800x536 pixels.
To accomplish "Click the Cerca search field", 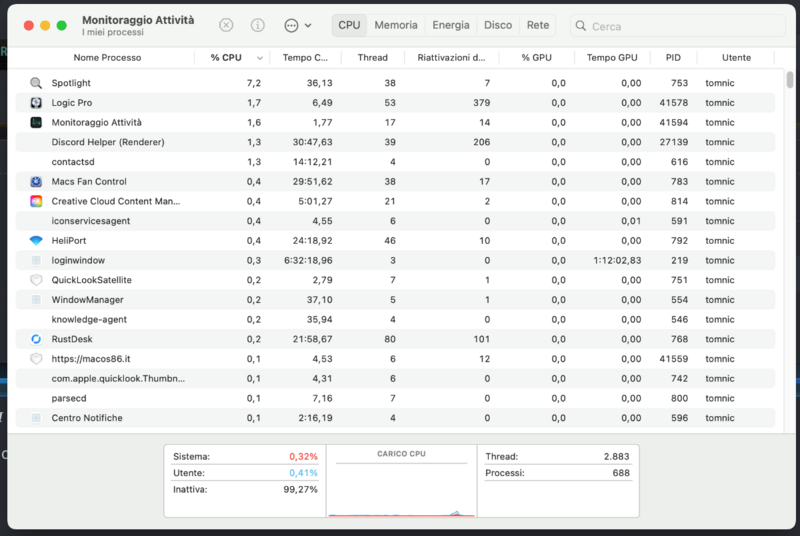I will click(x=680, y=26).
